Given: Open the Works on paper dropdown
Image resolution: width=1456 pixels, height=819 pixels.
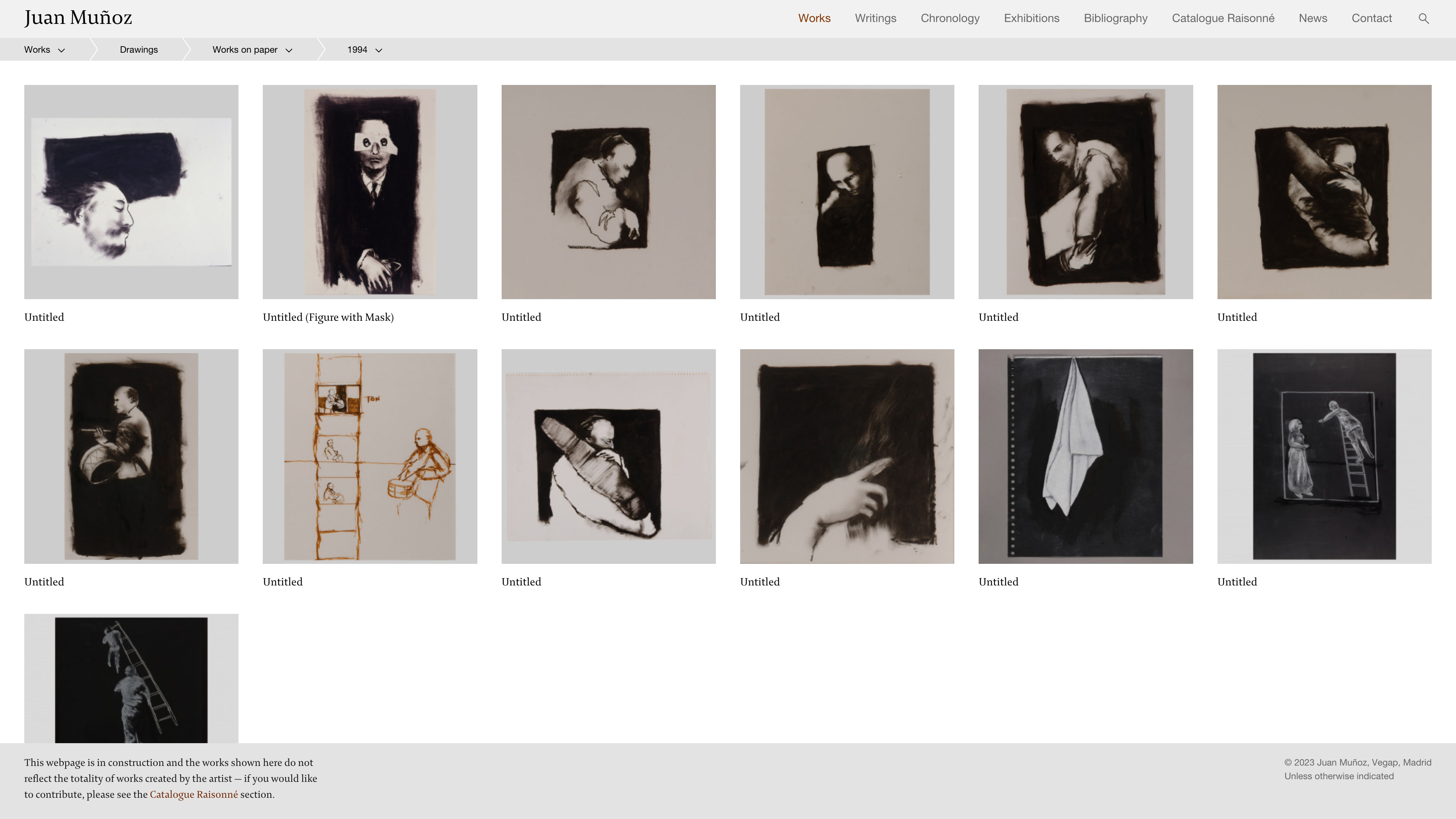Looking at the screenshot, I should (252, 50).
